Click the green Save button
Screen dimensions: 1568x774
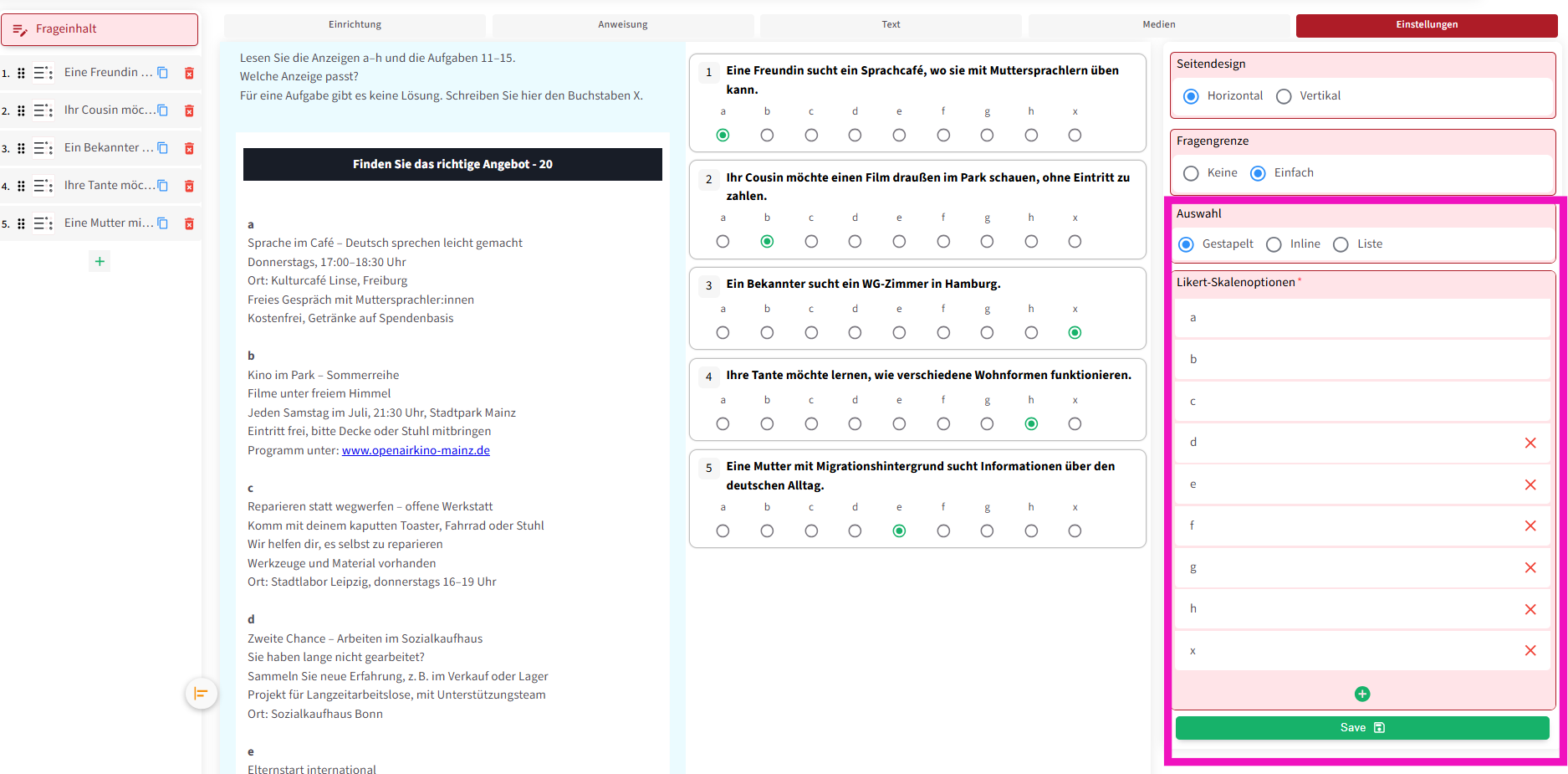(1361, 728)
